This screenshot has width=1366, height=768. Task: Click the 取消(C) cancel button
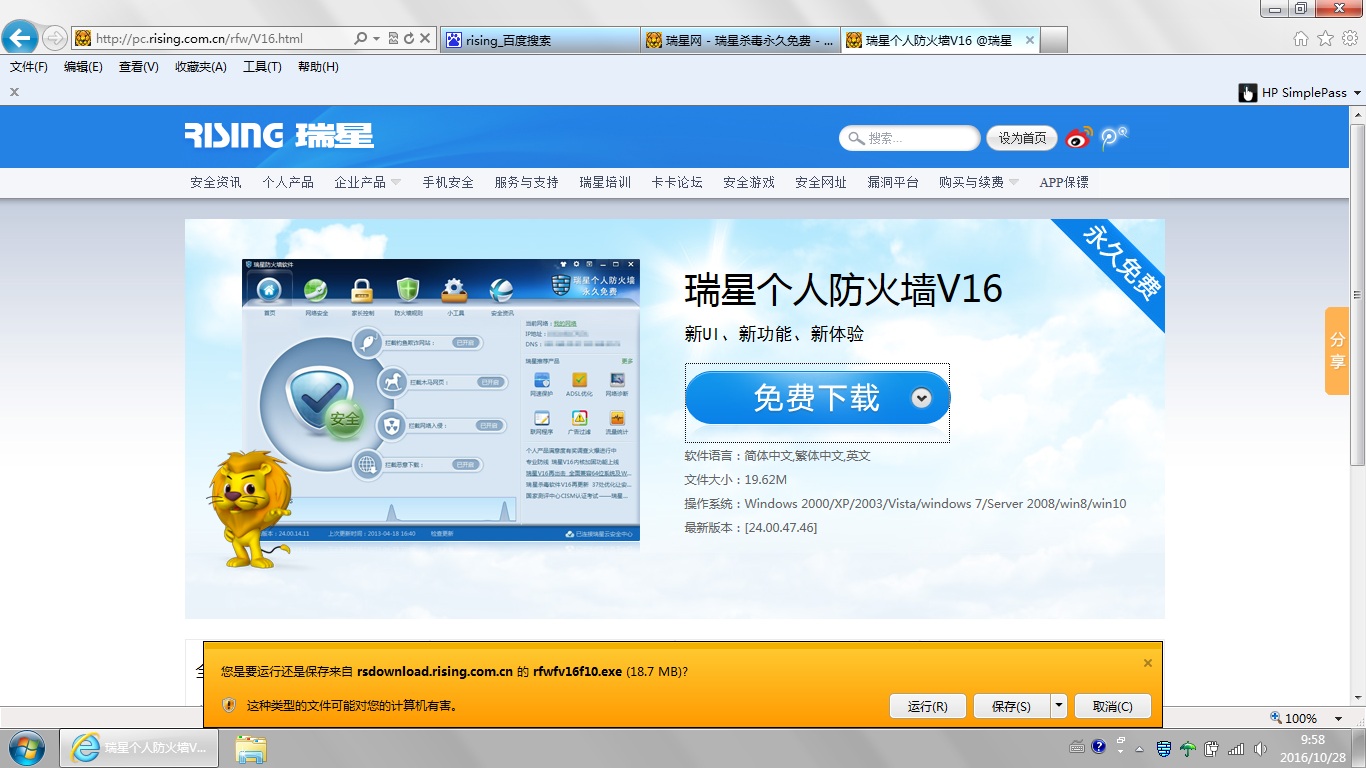[x=1113, y=706]
